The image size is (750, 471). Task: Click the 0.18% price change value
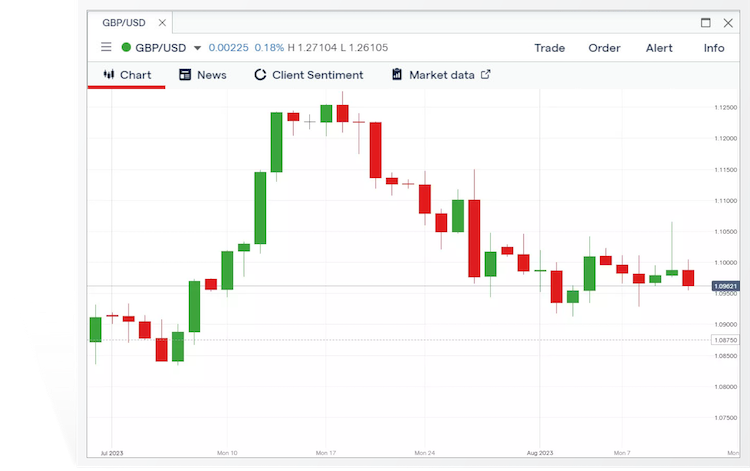coord(269,48)
